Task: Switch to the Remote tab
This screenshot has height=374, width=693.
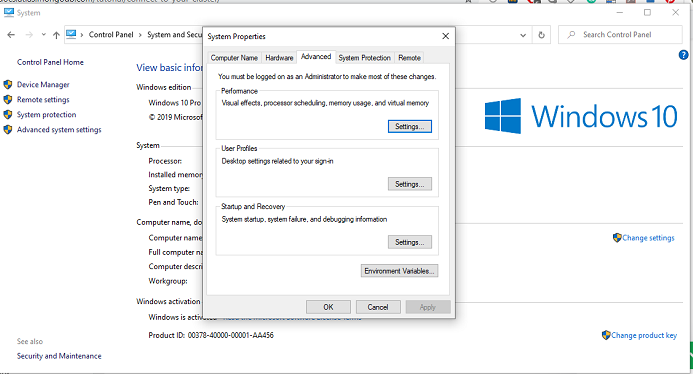Action: point(409,58)
